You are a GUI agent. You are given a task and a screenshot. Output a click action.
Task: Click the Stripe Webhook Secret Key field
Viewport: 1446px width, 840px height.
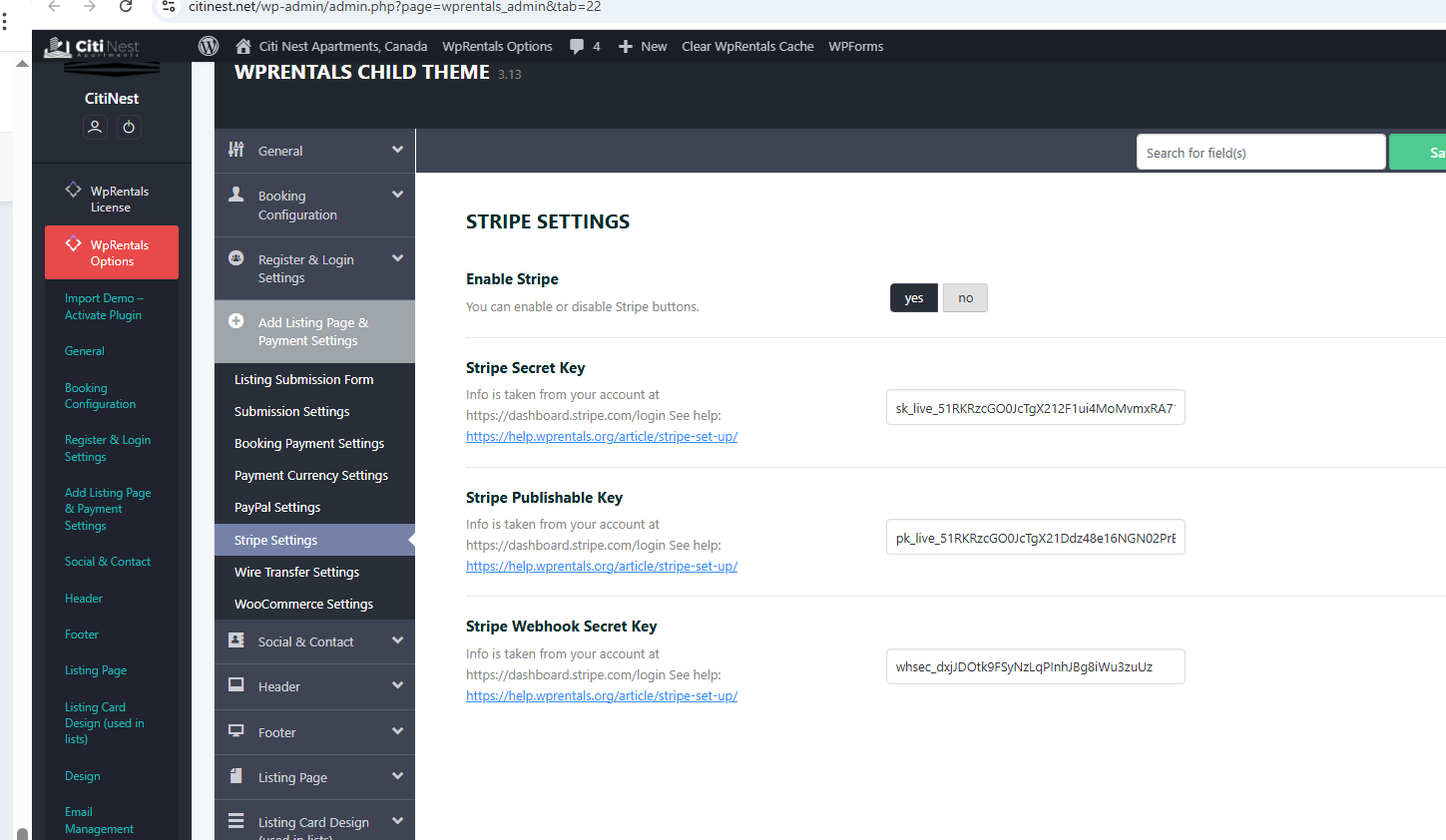[1035, 666]
